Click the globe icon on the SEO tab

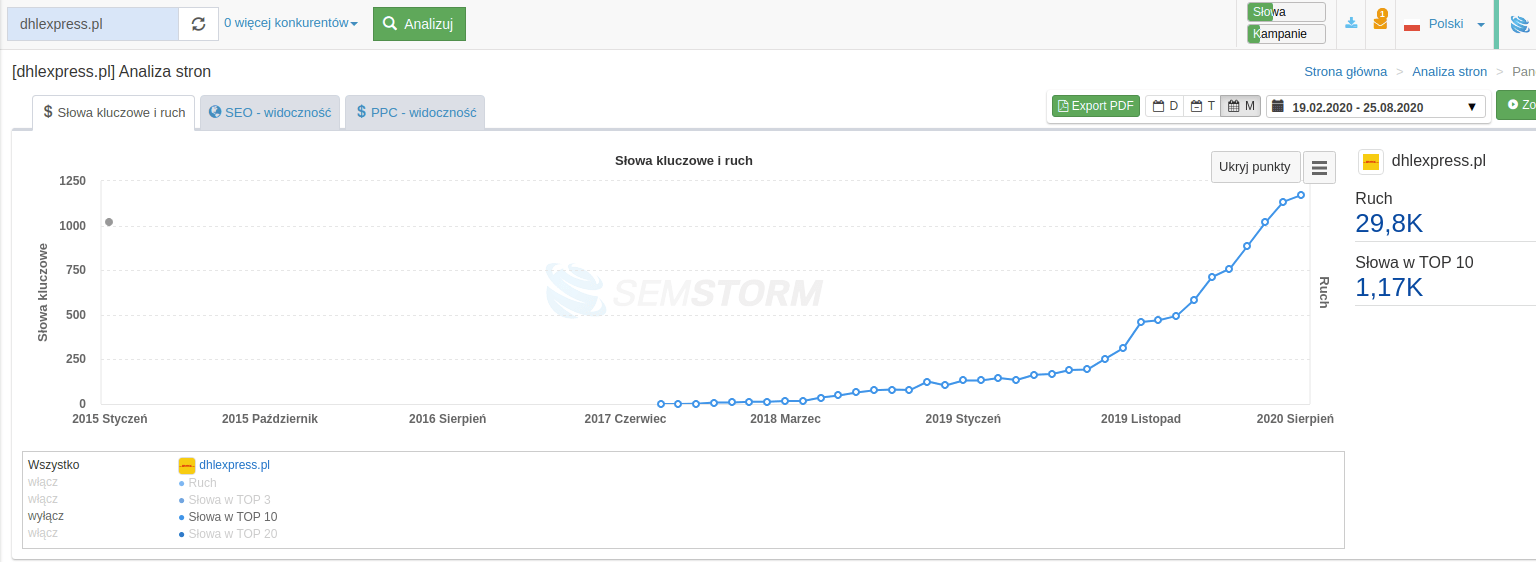tap(215, 112)
